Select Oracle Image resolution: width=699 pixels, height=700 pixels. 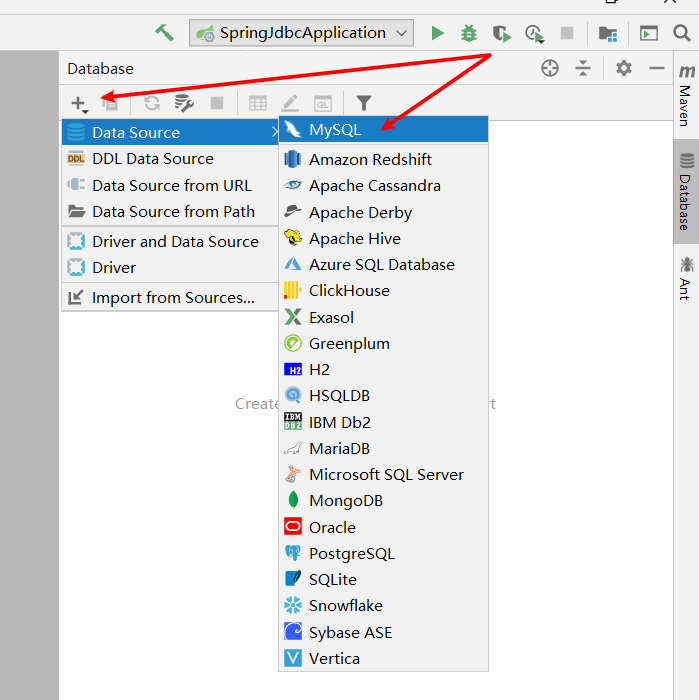[383, 527]
